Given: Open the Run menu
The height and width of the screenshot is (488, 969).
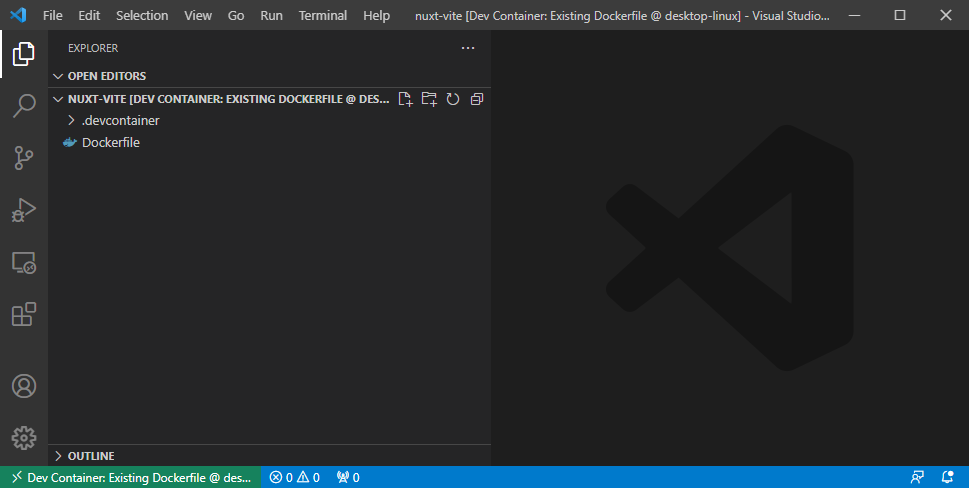Looking at the screenshot, I should point(271,15).
